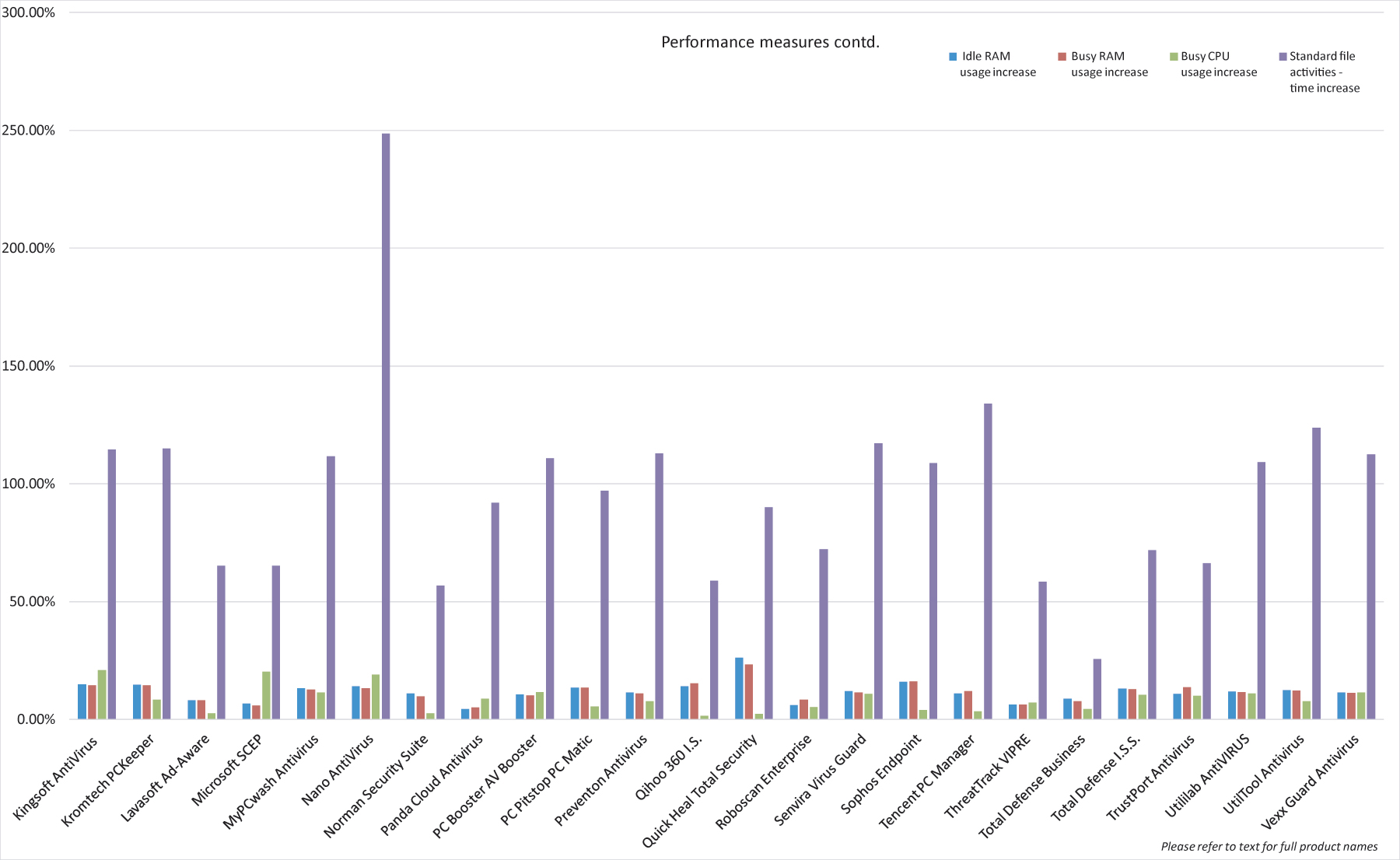1400x860 pixels.
Task: Click Nano AntiVirus green Busy CPU bar
Action: (x=376, y=697)
